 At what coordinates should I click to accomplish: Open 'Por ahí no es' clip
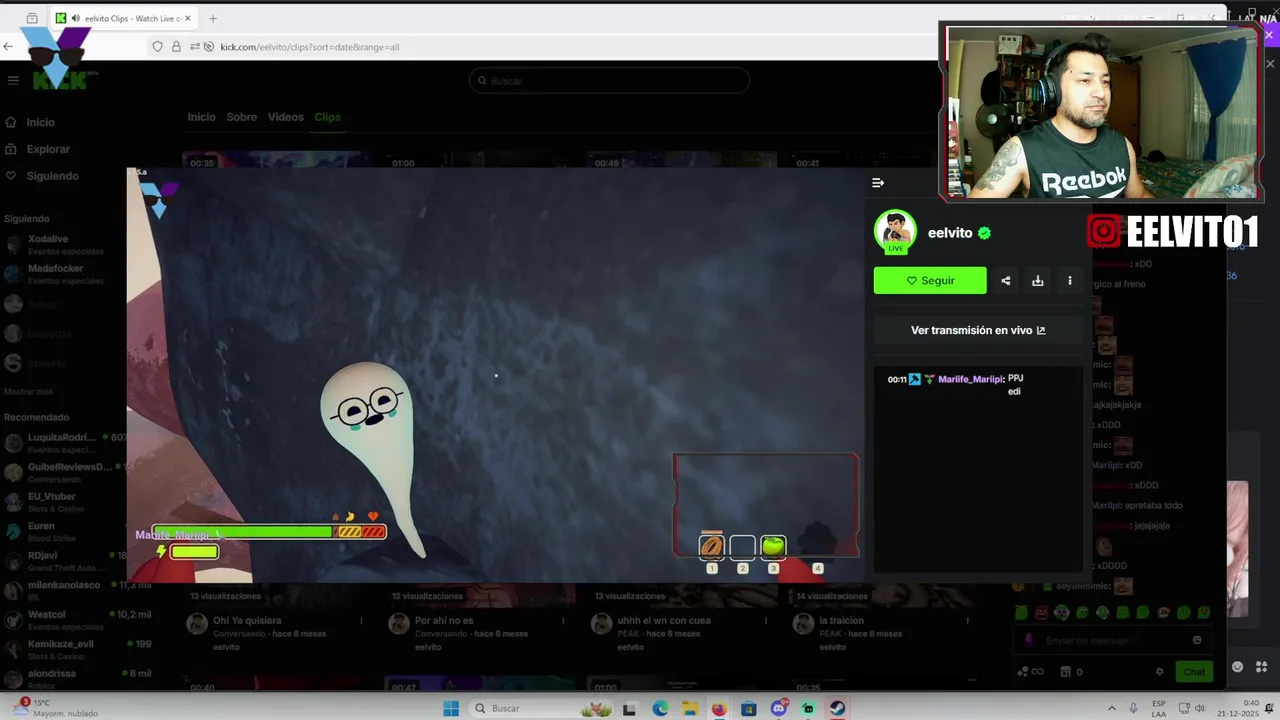[444, 621]
